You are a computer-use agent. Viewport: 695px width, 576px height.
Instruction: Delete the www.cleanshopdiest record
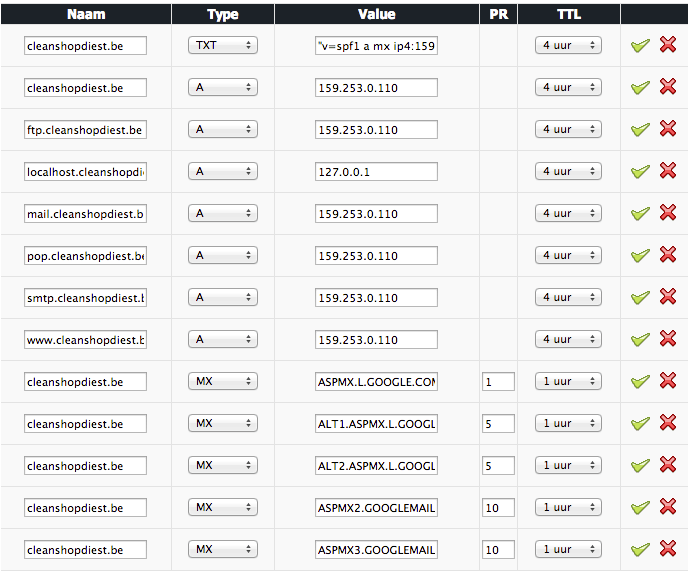(x=668, y=339)
